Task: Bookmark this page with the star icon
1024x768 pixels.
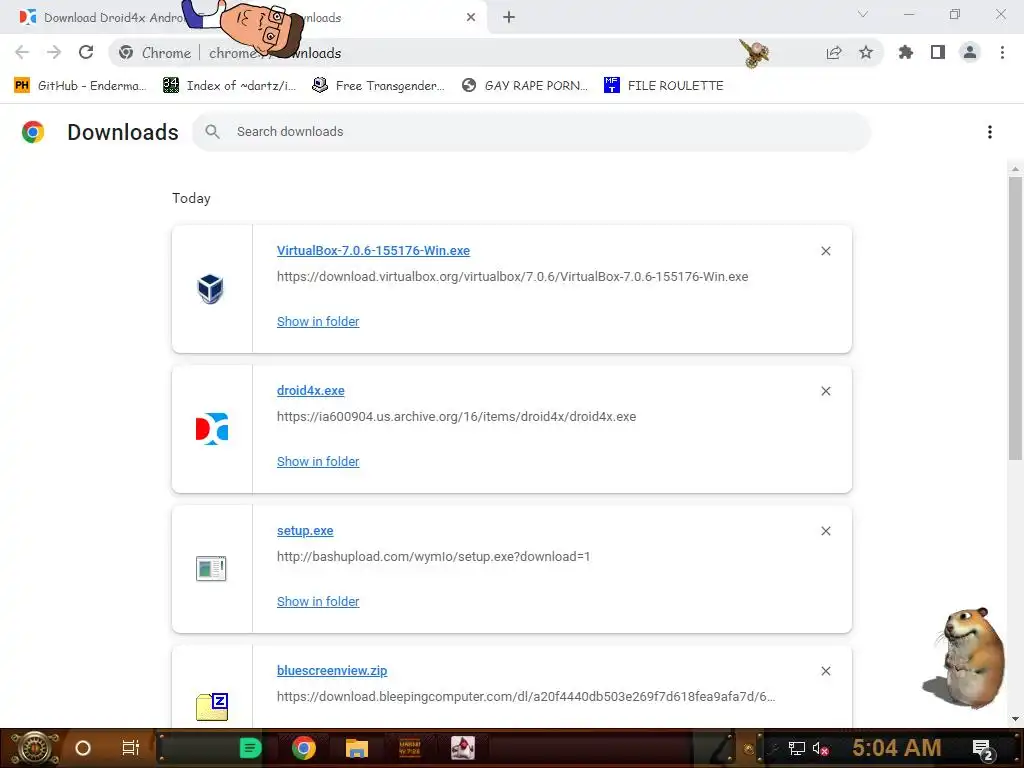Action: (x=866, y=52)
